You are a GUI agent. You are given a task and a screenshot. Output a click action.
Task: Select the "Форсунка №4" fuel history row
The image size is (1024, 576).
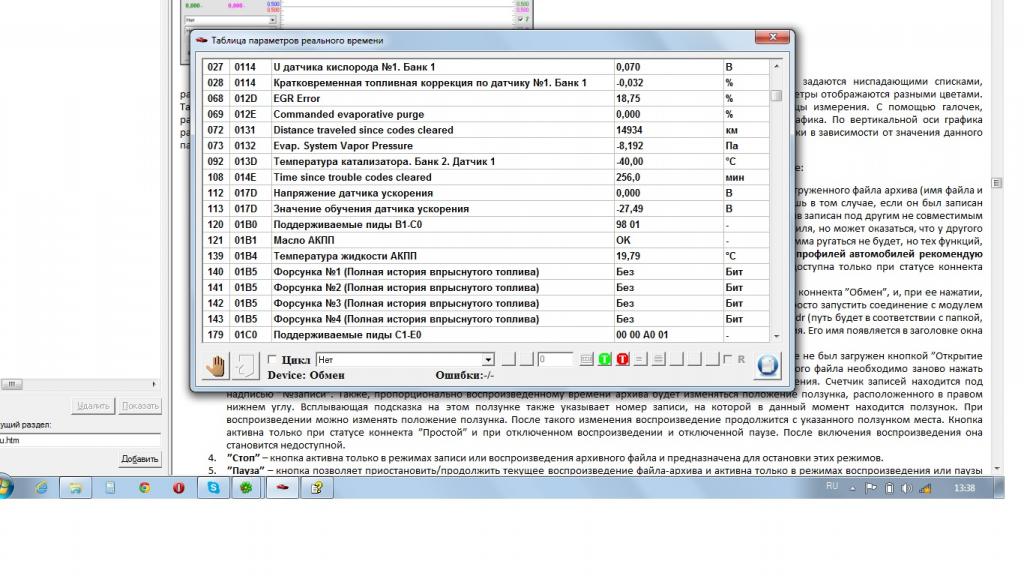click(x=486, y=319)
